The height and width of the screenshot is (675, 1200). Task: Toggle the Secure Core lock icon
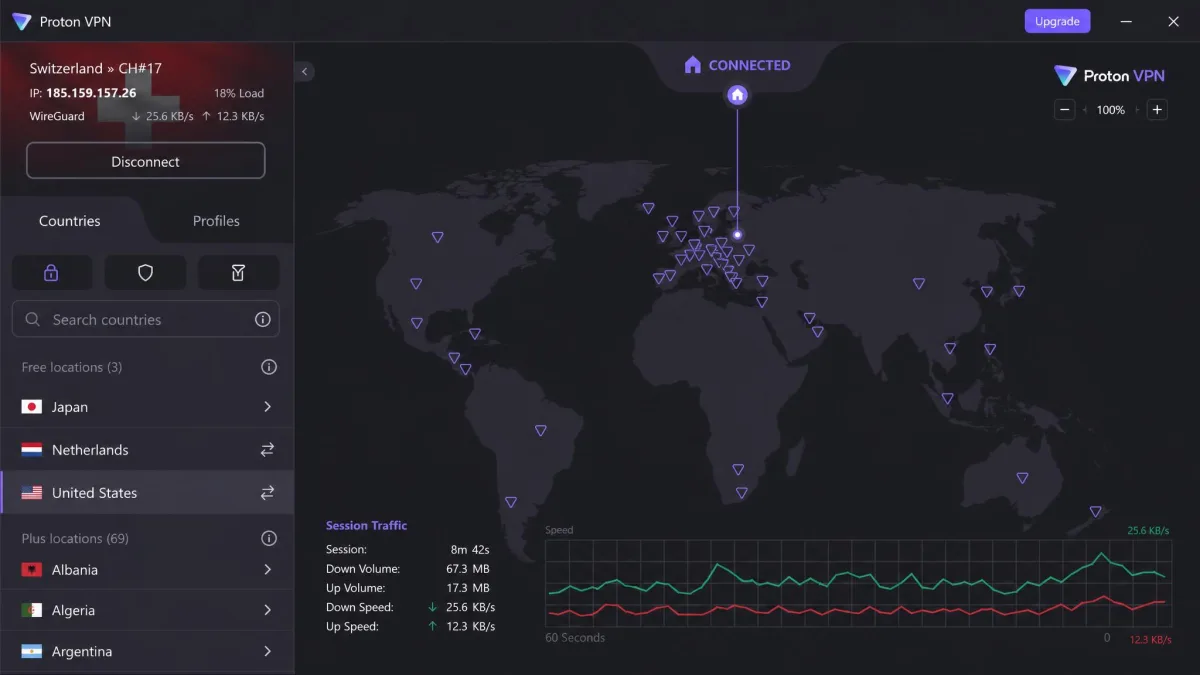point(52,272)
